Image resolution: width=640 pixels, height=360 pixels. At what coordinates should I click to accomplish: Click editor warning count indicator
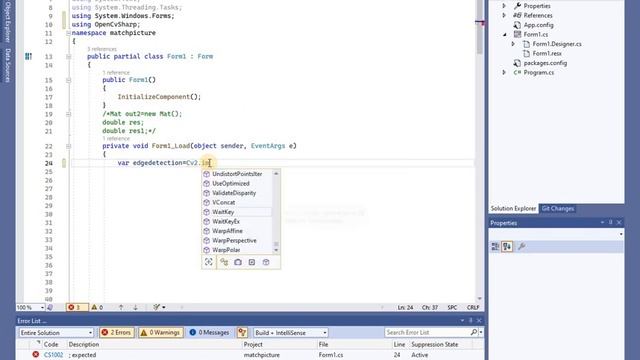(97, 307)
